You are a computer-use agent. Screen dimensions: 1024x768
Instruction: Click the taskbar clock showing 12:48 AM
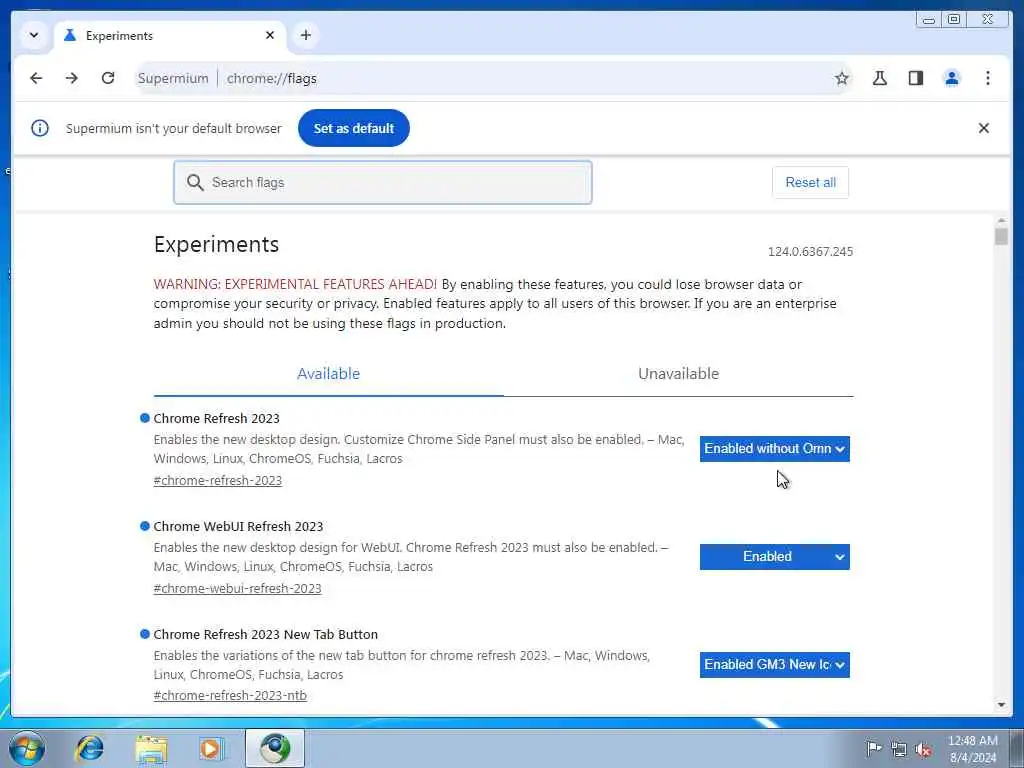click(973, 748)
